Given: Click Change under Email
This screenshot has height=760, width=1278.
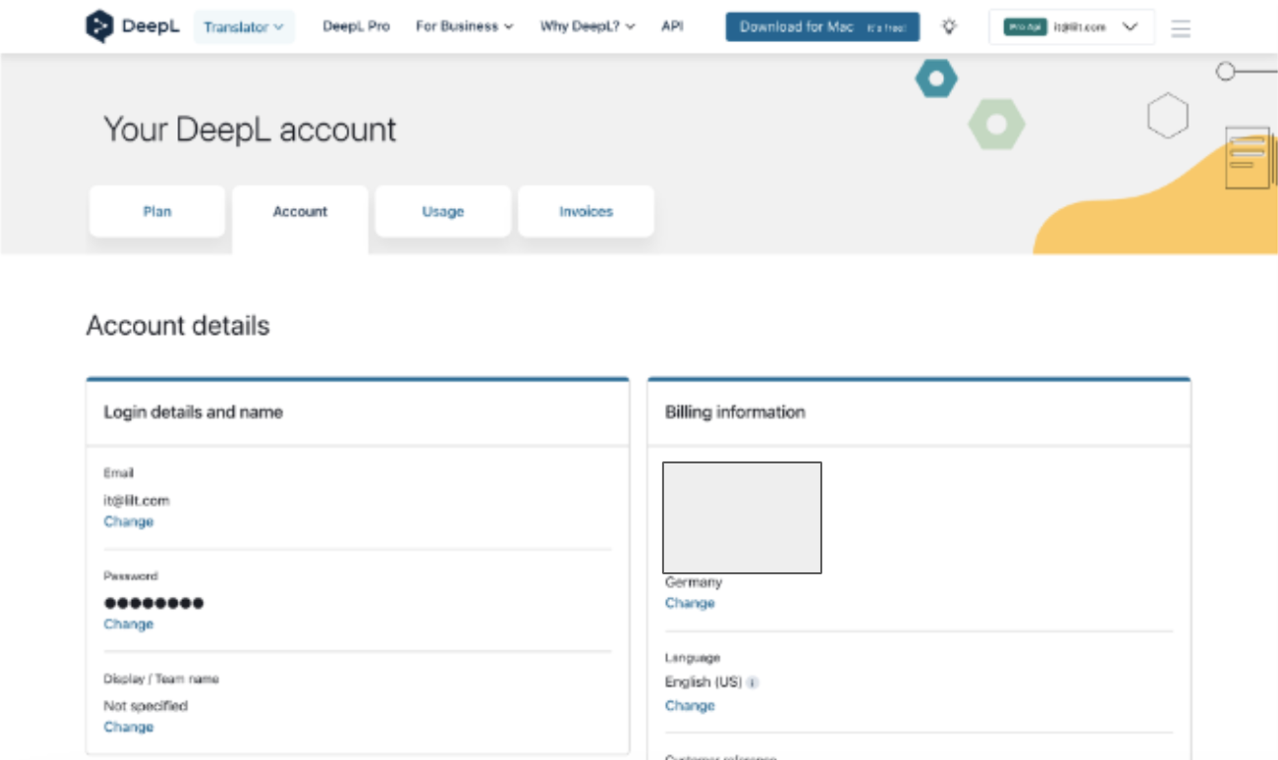Looking at the screenshot, I should (129, 522).
